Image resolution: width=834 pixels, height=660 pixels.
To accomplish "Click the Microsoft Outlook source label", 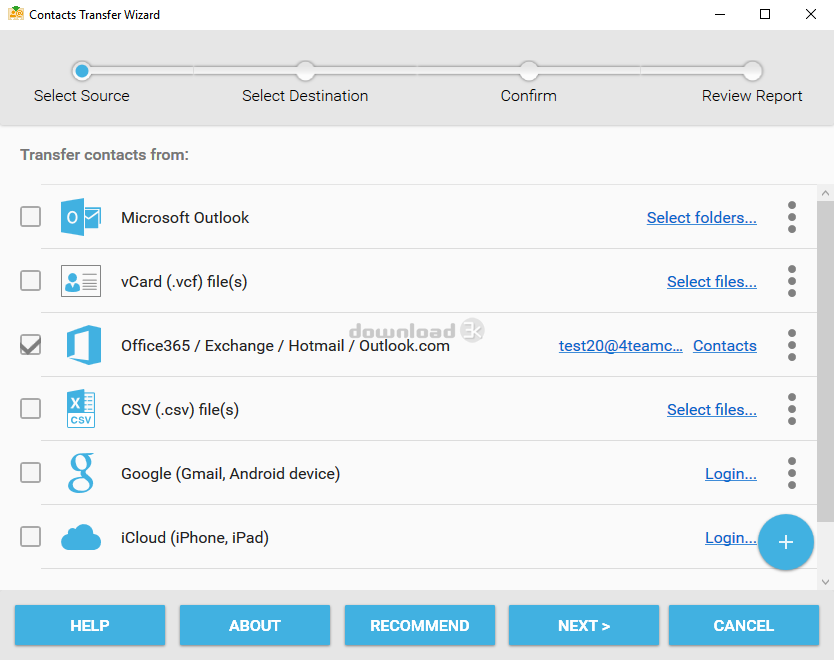I will pos(185,218).
